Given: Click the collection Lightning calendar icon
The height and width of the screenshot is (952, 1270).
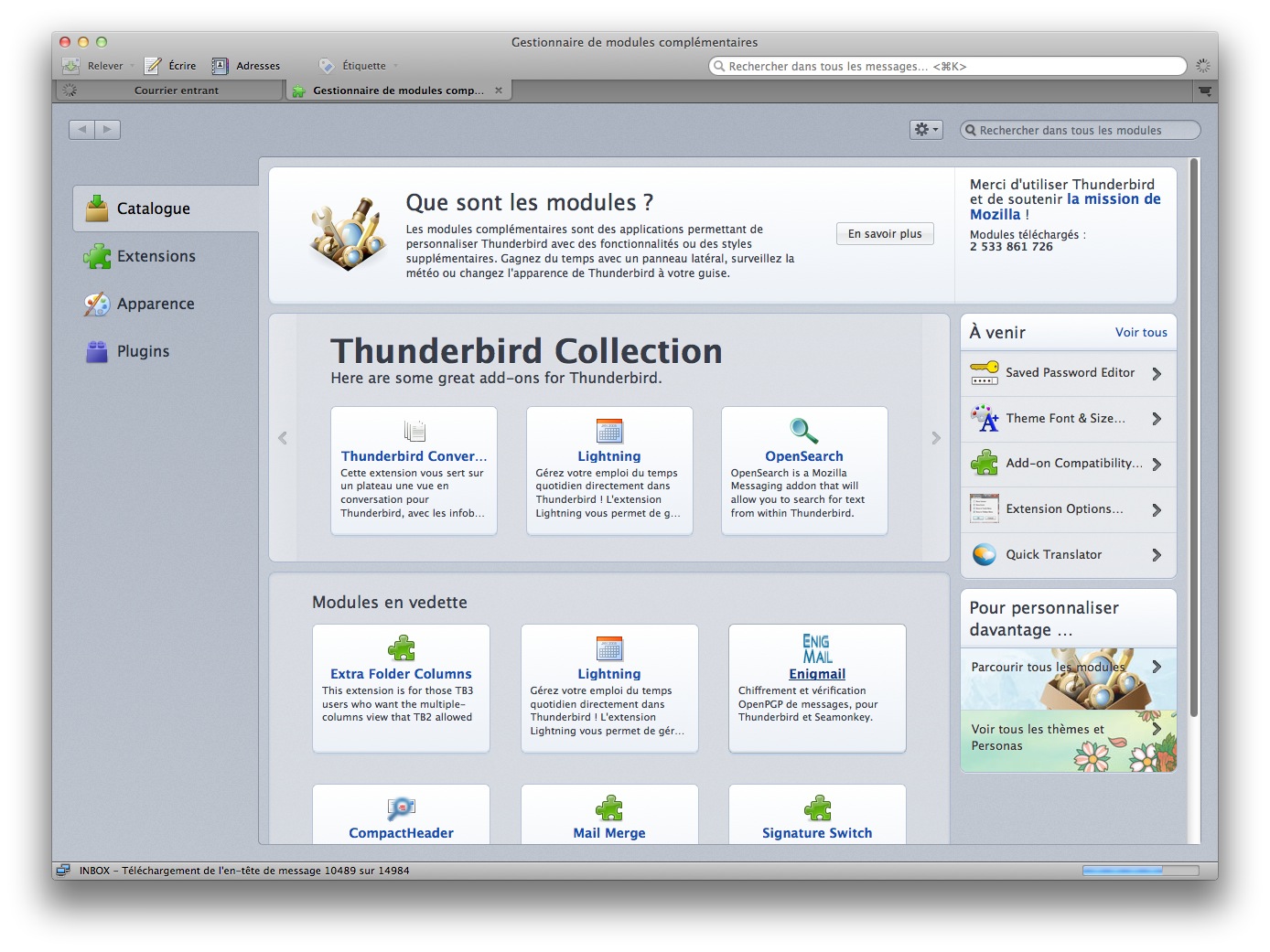Looking at the screenshot, I should click(609, 431).
